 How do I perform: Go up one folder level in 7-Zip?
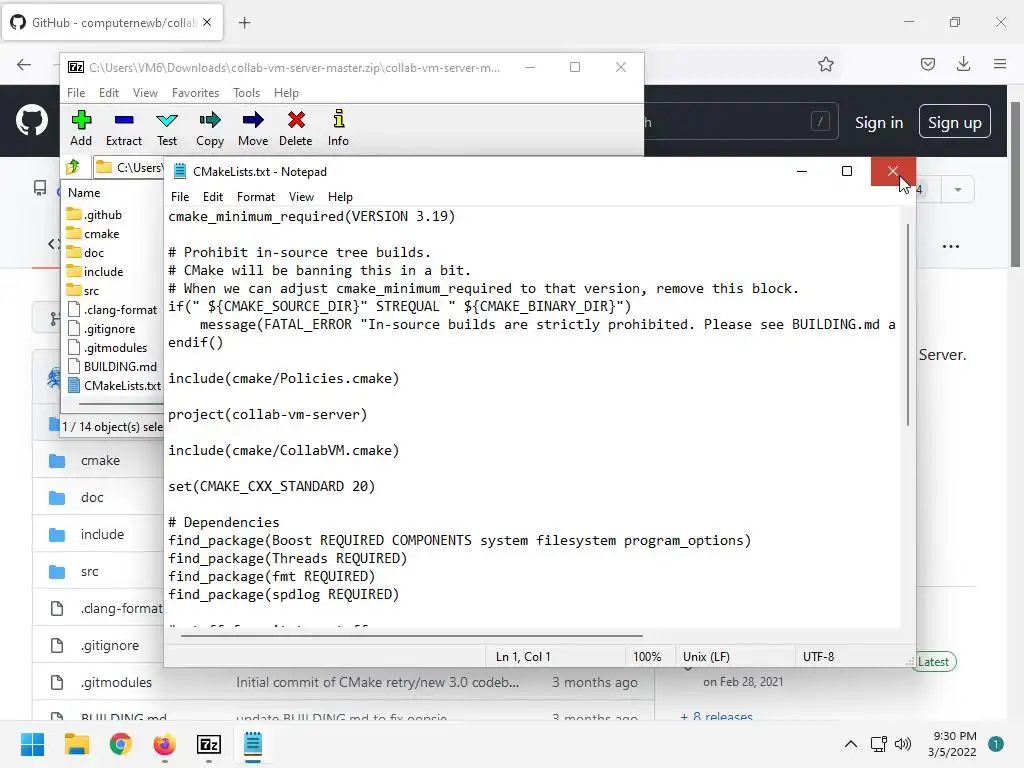point(73,167)
